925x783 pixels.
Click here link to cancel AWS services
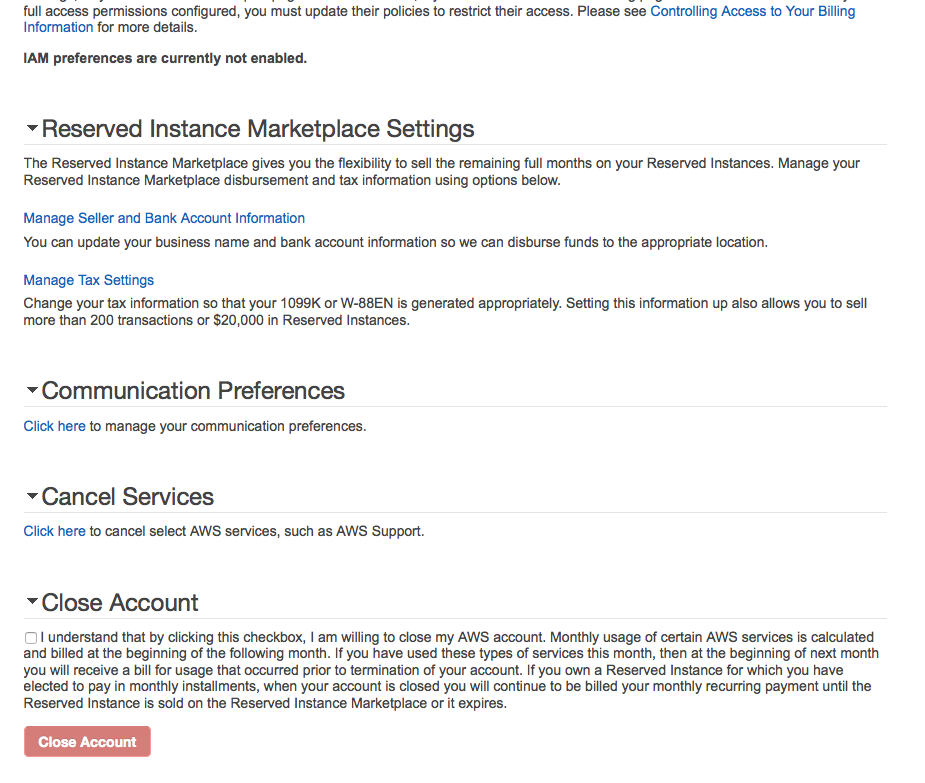[x=54, y=531]
